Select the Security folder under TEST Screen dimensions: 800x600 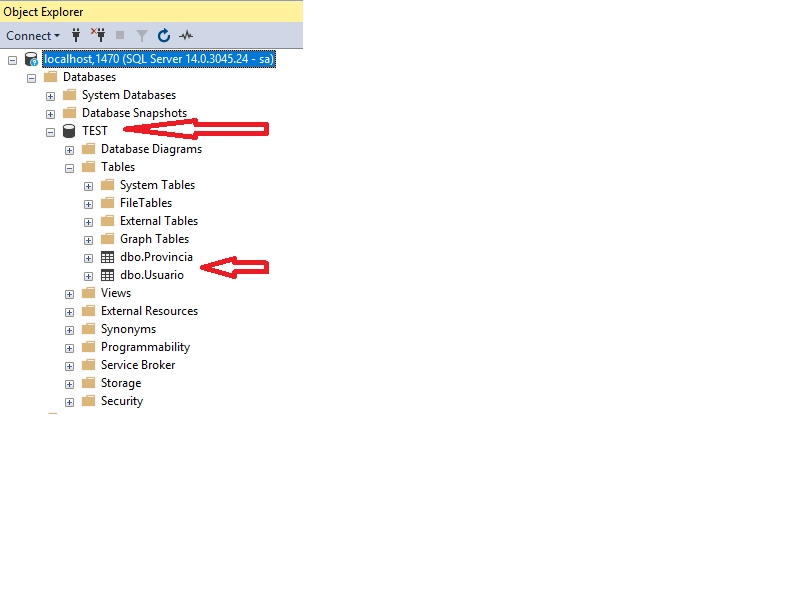pos(122,401)
